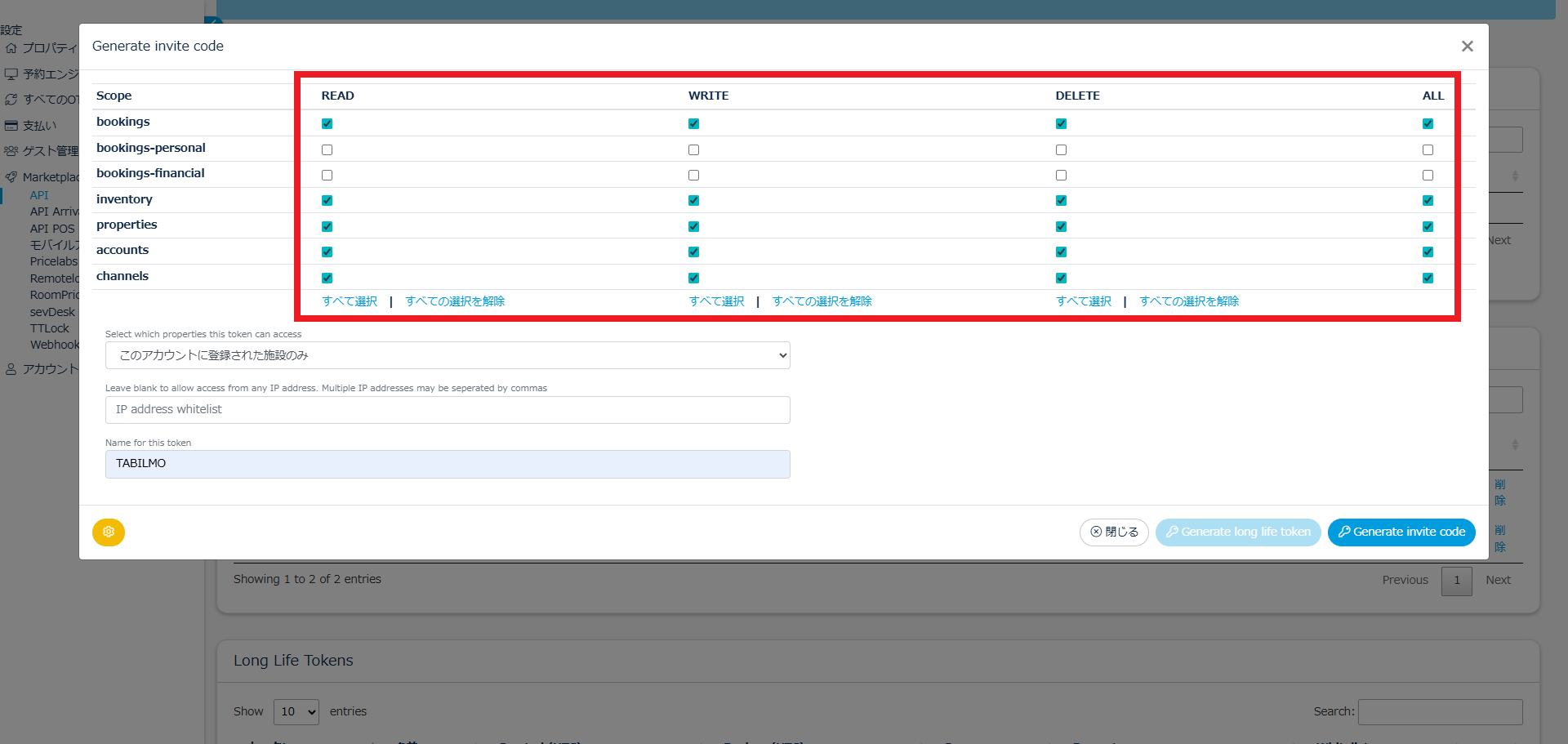Enable READ for bookings-personal scope

tap(327, 150)
